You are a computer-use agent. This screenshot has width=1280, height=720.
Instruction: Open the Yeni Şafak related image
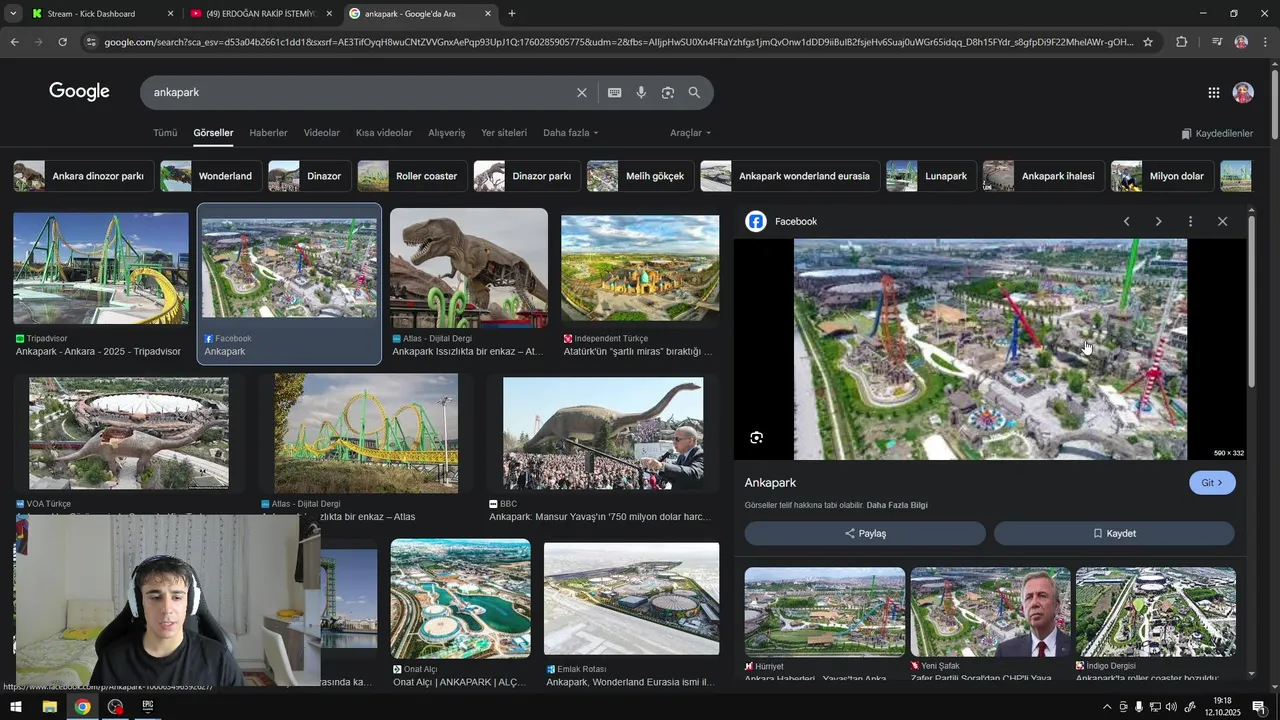(990, 612)
